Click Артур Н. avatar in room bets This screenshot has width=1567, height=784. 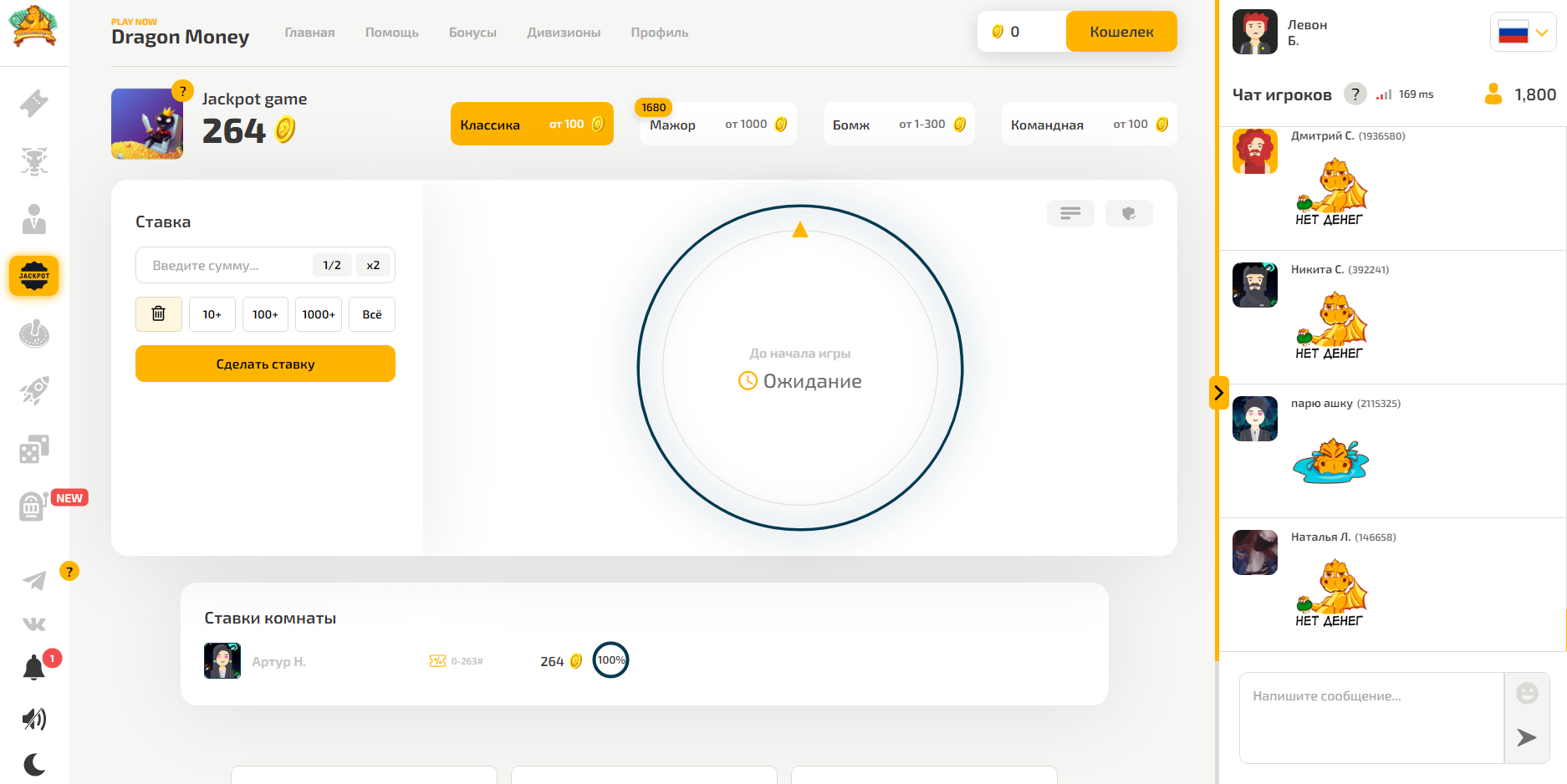[222, 660]
